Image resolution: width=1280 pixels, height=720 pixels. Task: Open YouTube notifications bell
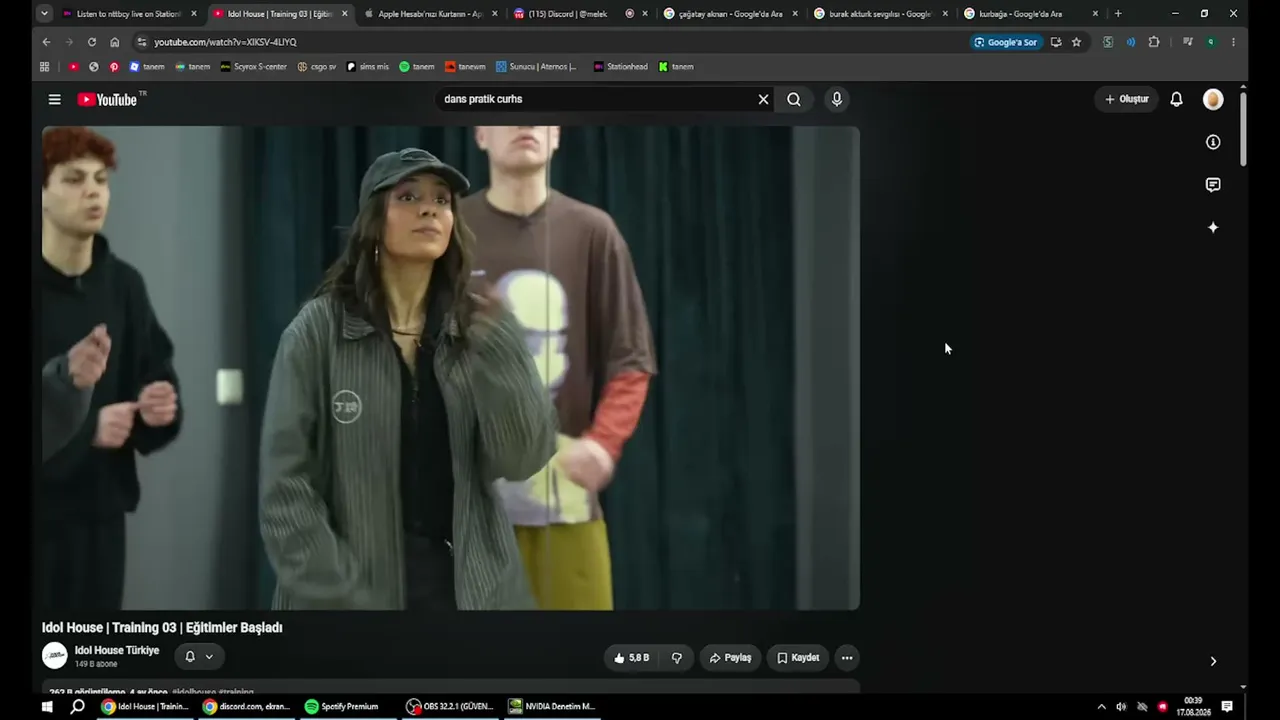coord(1176,99)
